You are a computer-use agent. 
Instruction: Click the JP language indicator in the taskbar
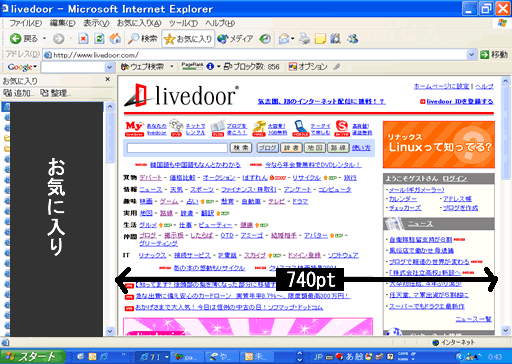(318, 357)
